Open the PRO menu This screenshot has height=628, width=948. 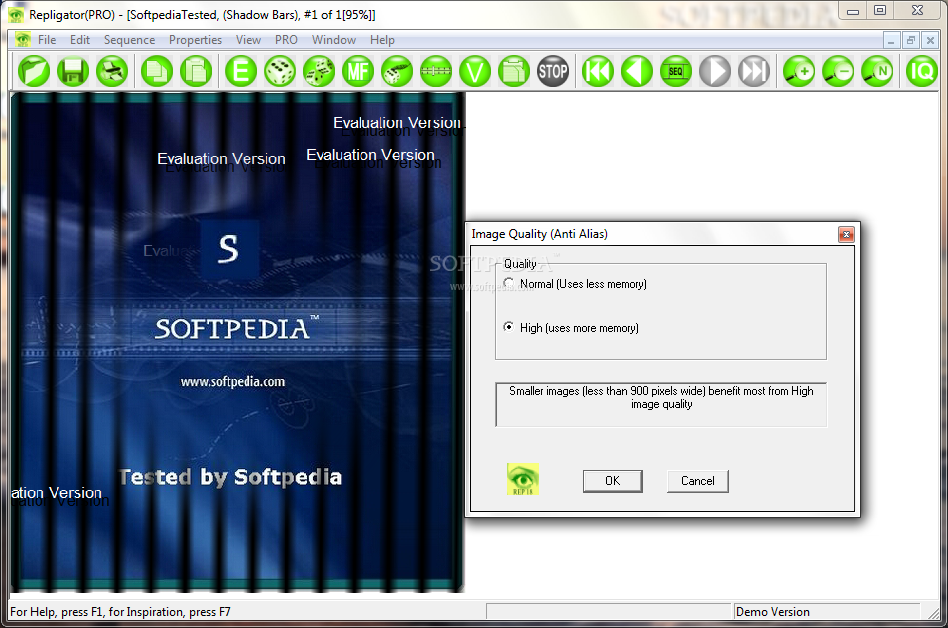[x=286, y=40]
